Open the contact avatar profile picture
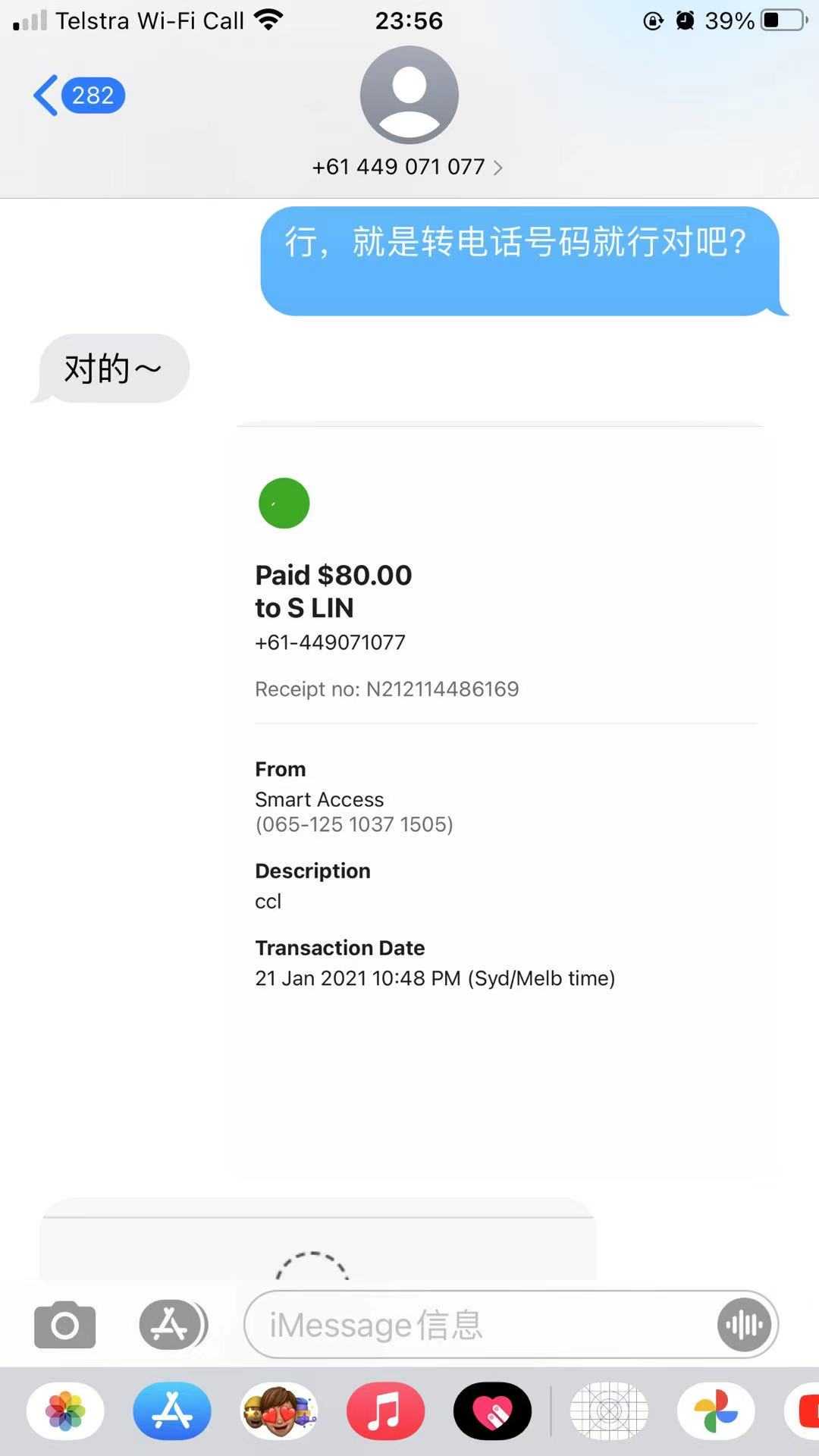 click(409, 96)
